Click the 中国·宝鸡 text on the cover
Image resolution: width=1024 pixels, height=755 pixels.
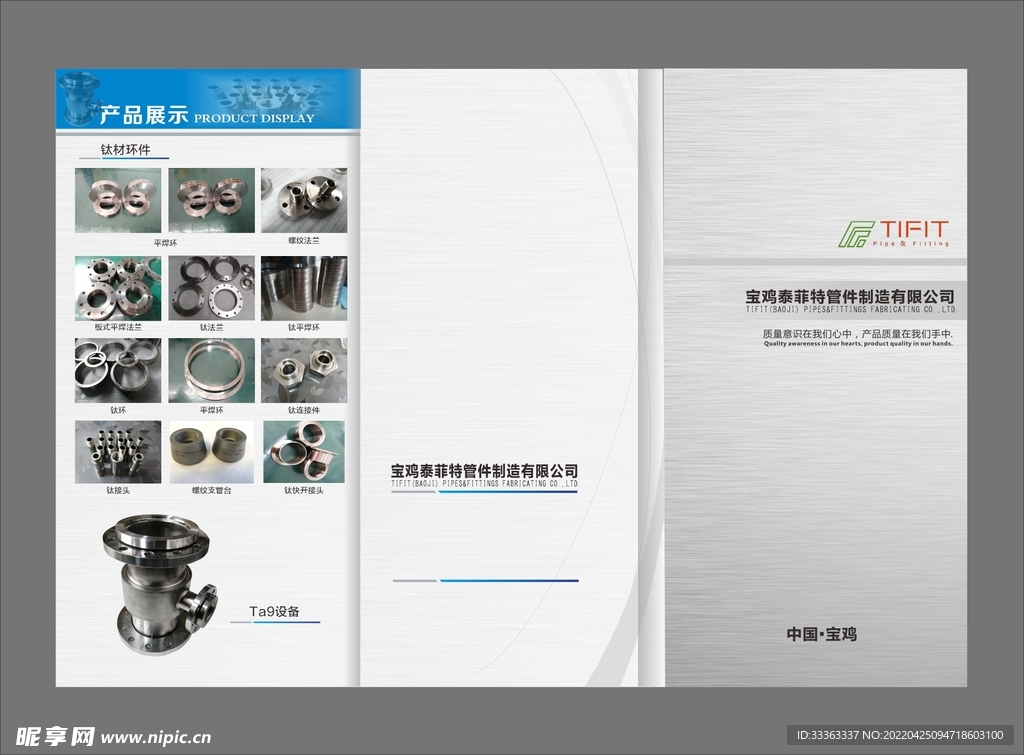coord(821,634)
